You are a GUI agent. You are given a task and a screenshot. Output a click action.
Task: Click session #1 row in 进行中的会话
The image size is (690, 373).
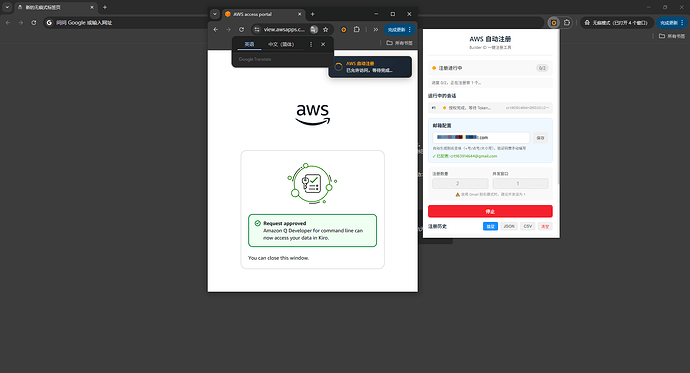coord(490,108)
